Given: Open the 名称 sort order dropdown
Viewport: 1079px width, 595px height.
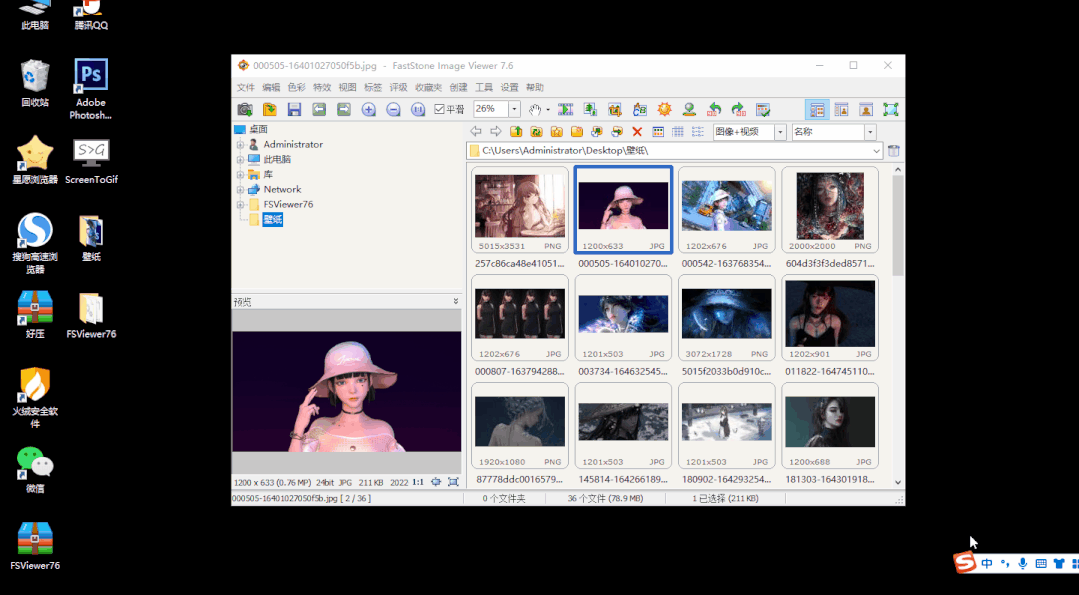Looking at the screenshot, I should point(869,132).
